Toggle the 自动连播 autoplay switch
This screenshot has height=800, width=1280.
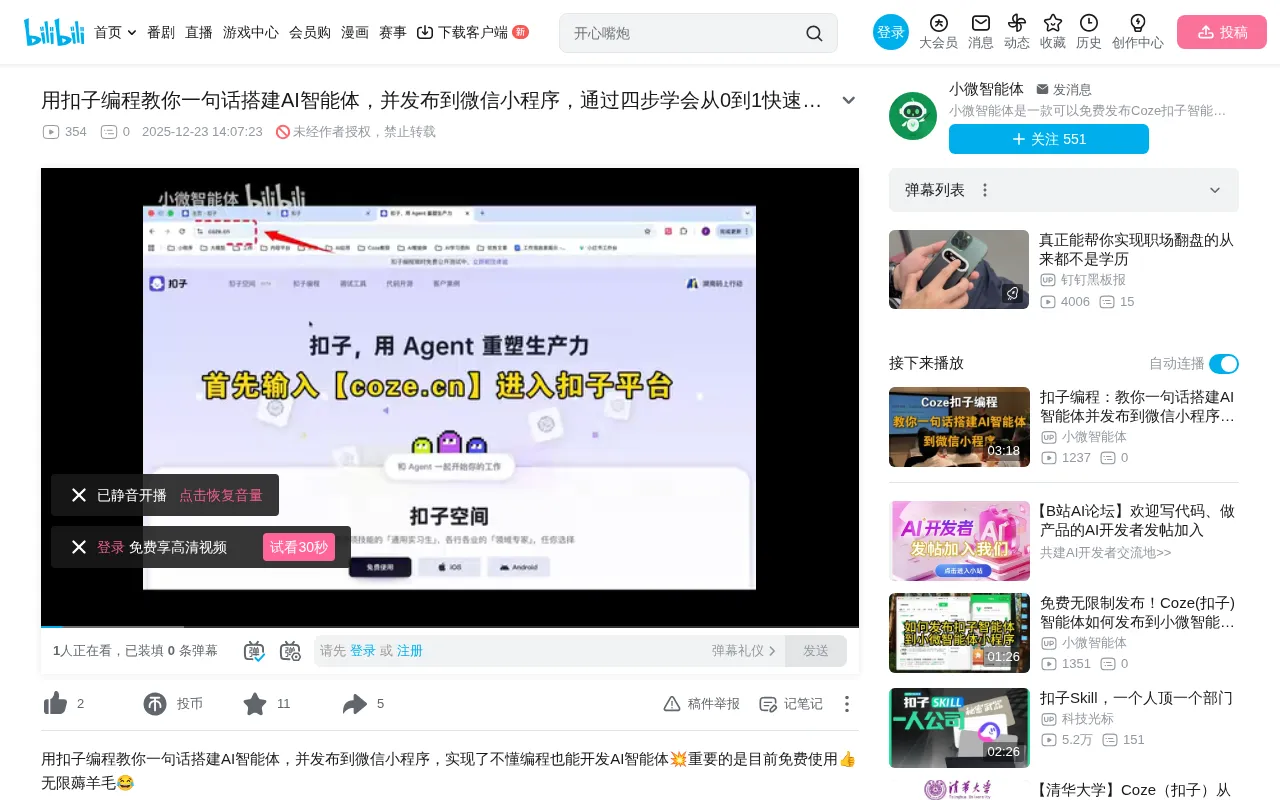1224,364
